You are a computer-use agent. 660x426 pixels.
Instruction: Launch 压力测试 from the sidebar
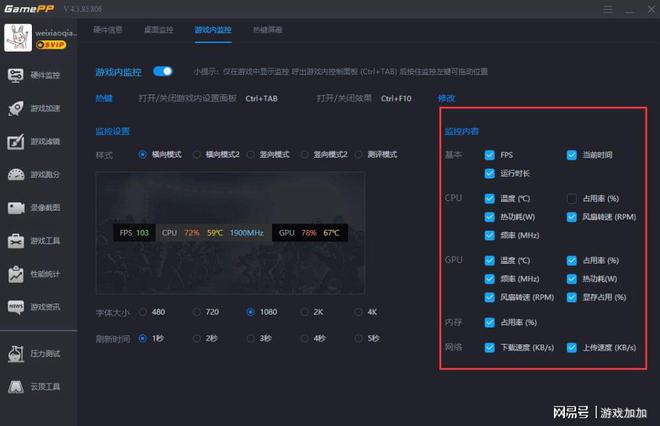(x=16, y=353)
